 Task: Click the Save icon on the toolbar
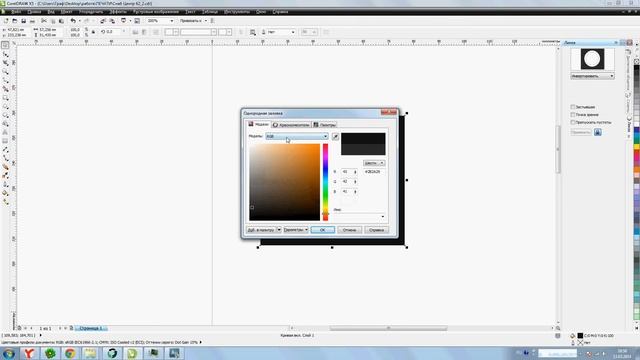24,21
